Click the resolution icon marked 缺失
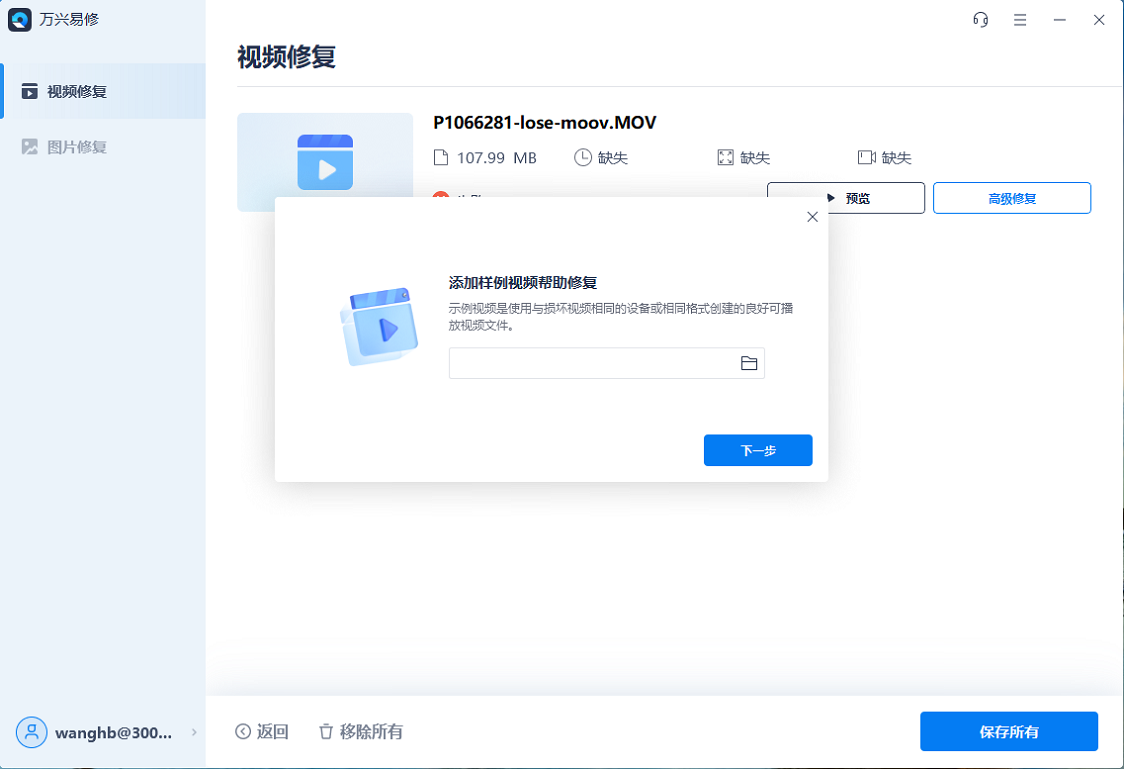 point(725,156)
